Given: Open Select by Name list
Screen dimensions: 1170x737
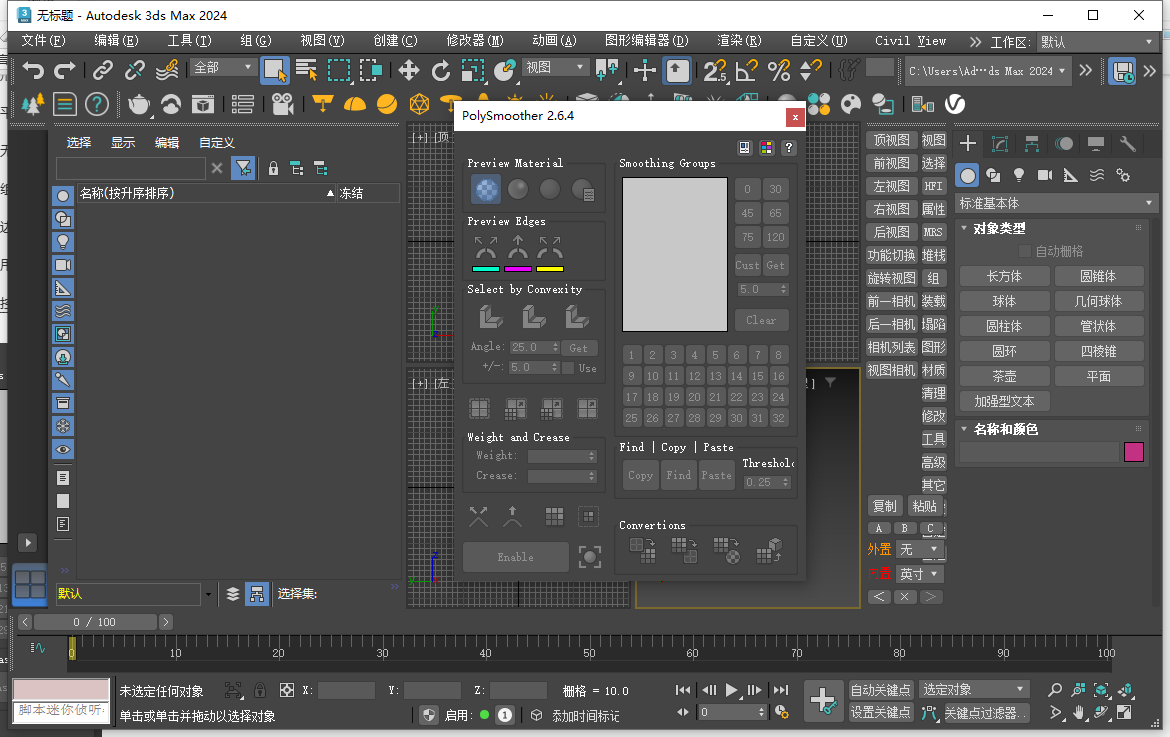Looking at the screenshot, I should pos(307,70).
